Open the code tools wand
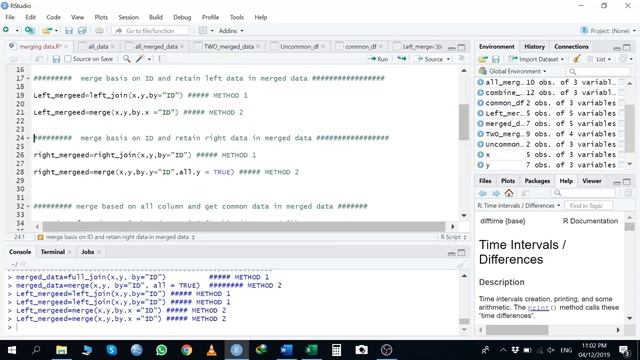 pyautogui.click(x=140, y=59)
